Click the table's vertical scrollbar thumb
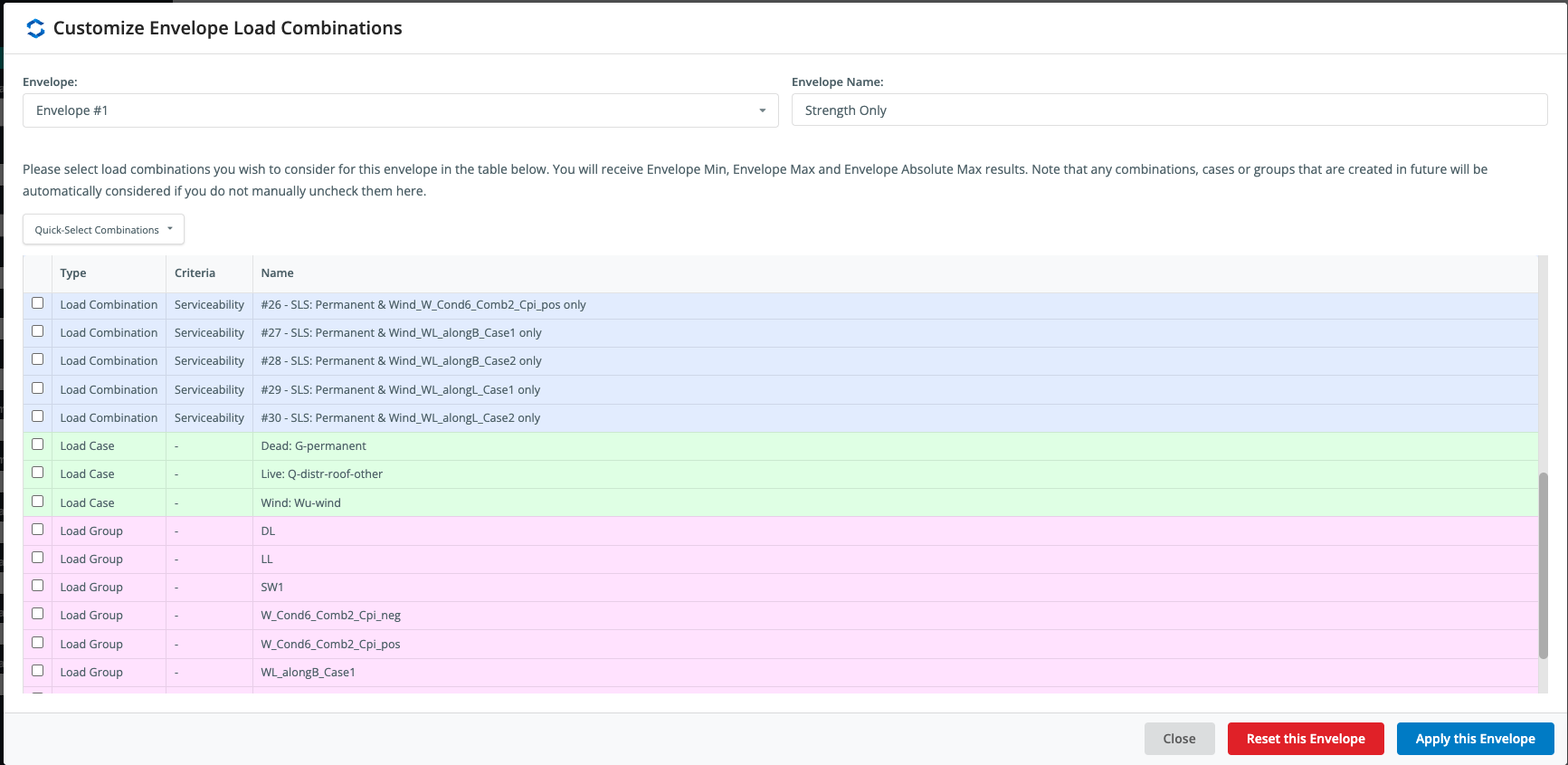This screenshot has width=1568, height=765. point(1543,565)
